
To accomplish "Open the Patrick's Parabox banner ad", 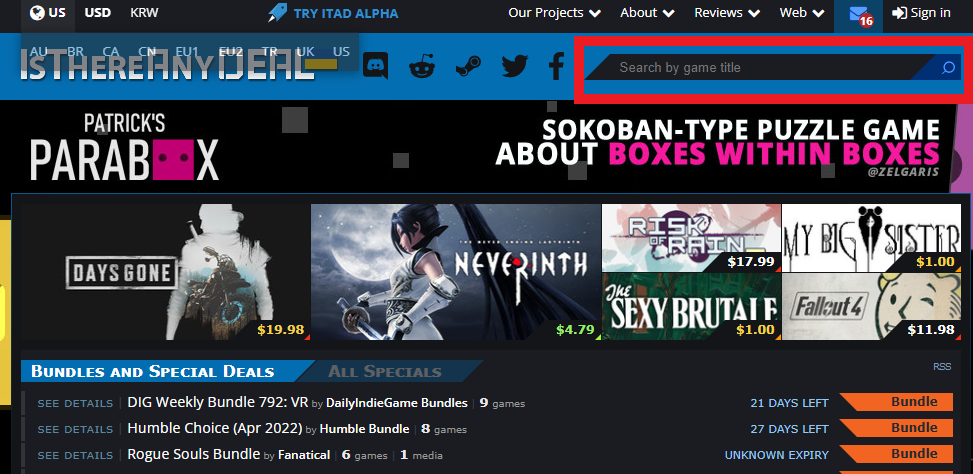I will tap(485, 148).
